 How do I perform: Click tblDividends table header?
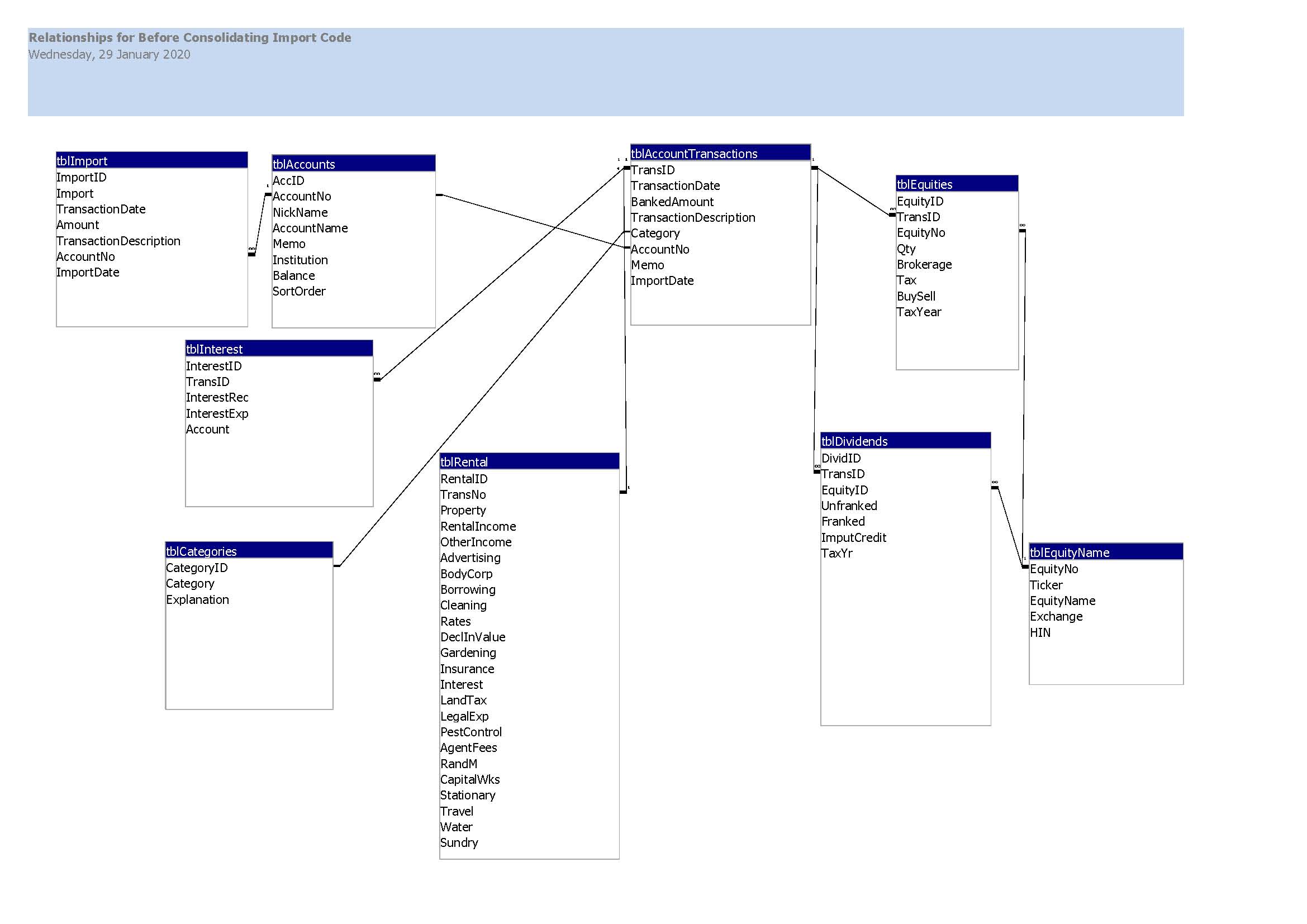905,441
